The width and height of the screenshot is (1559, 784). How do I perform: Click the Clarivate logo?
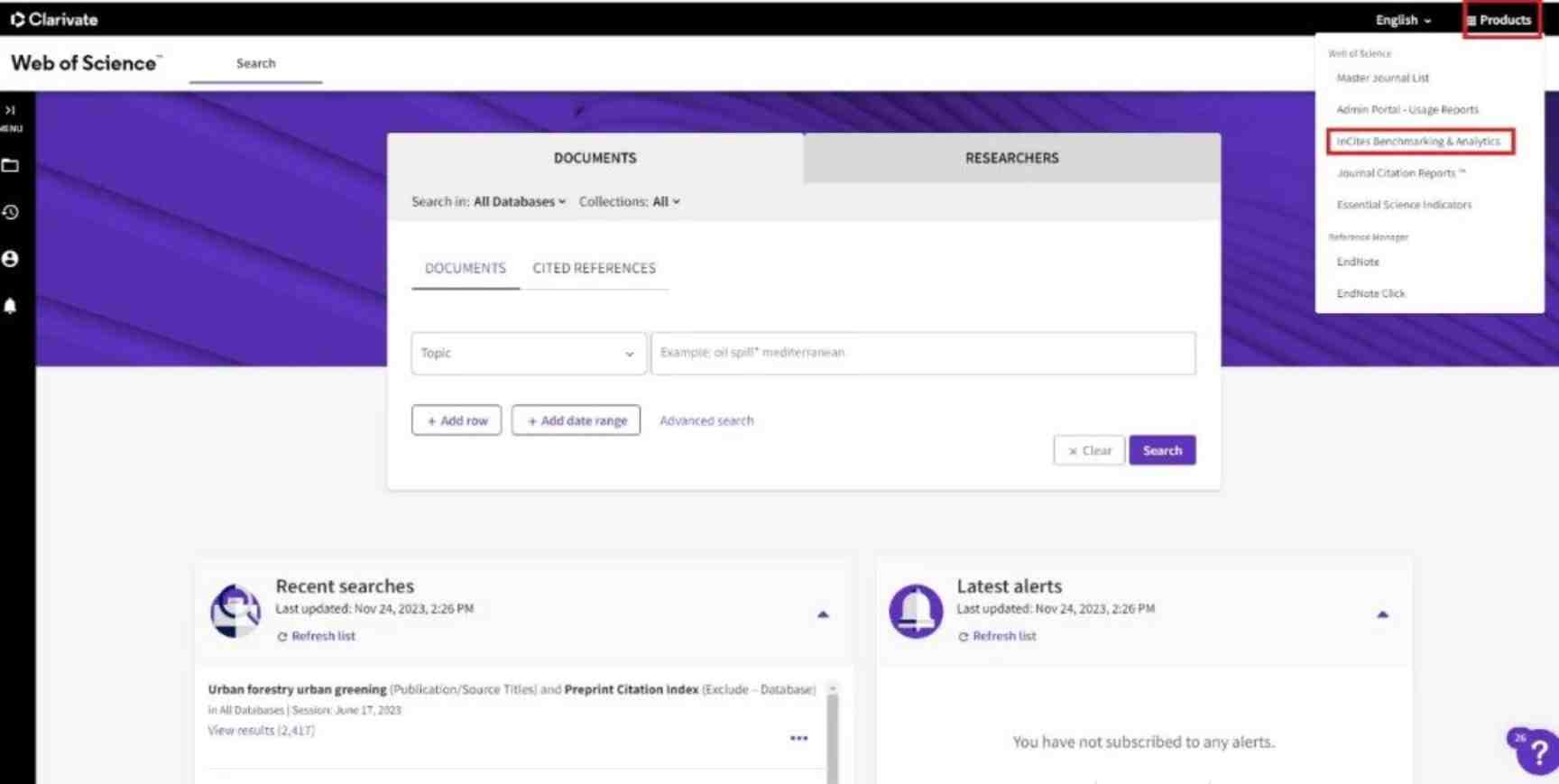[54, 19]
